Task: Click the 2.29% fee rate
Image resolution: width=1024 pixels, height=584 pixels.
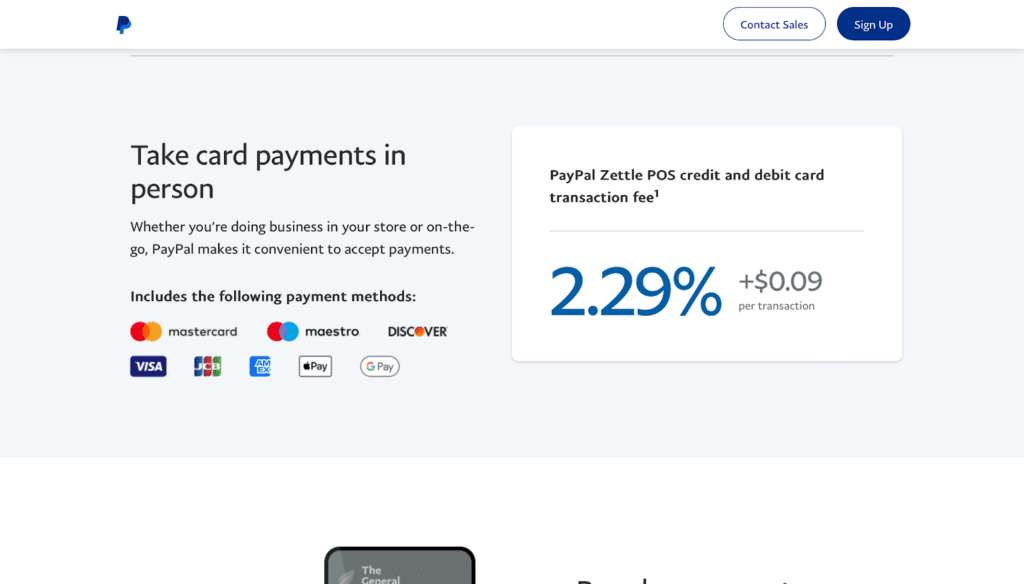Action: click(x=635, y=292)
